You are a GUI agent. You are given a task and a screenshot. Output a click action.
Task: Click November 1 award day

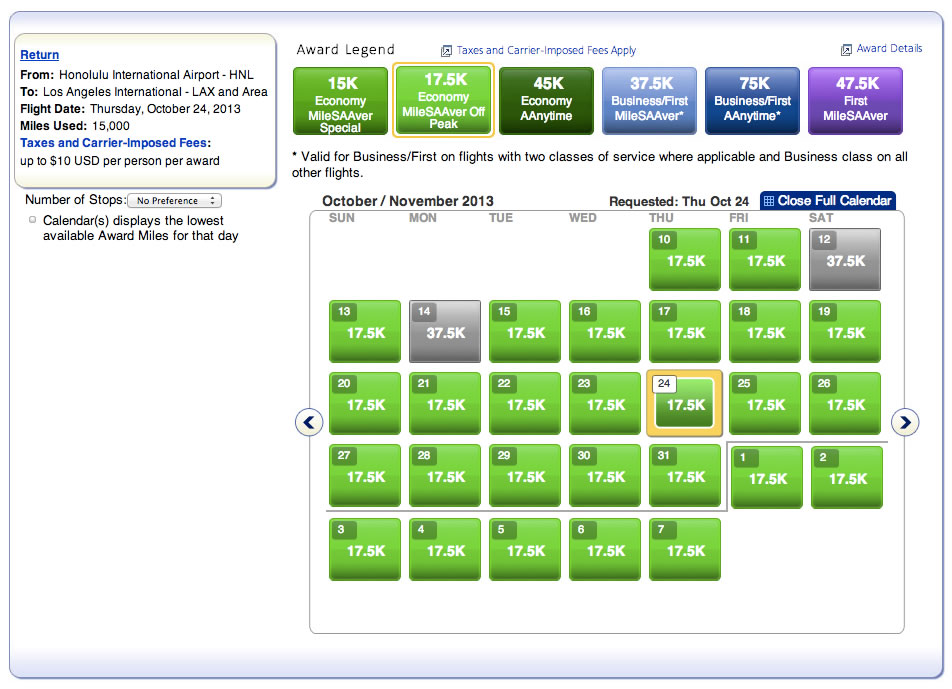pyautogui.click(x=767, y=478)
